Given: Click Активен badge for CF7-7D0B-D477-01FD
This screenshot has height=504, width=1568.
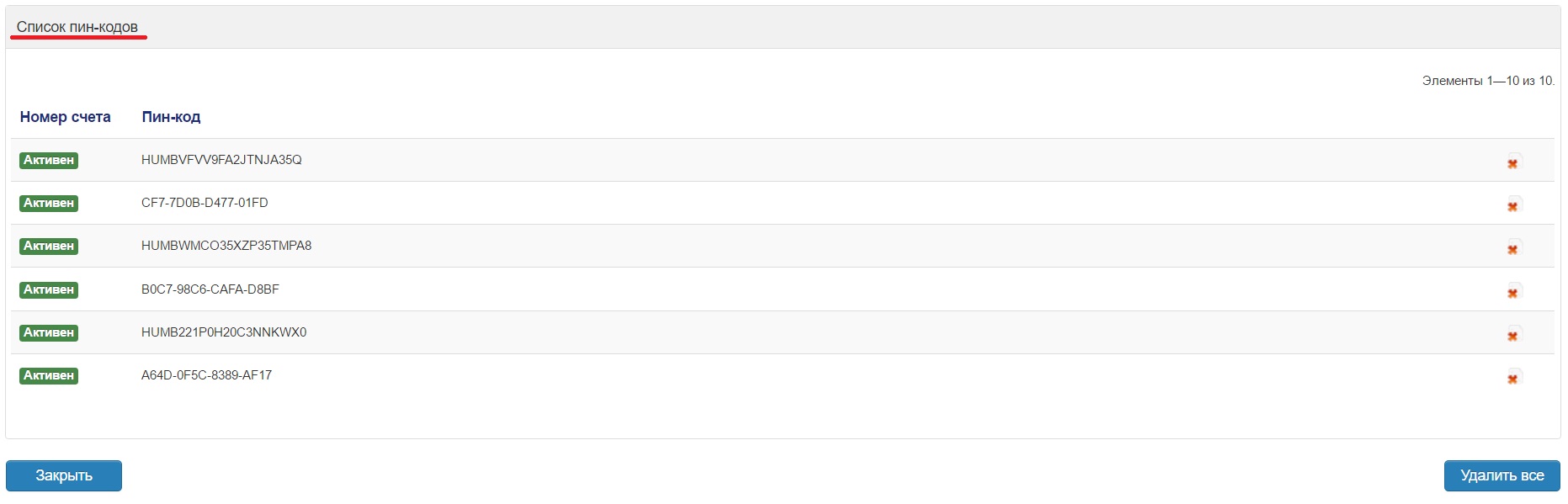Looking at the screenshot, I should point(49,203).
